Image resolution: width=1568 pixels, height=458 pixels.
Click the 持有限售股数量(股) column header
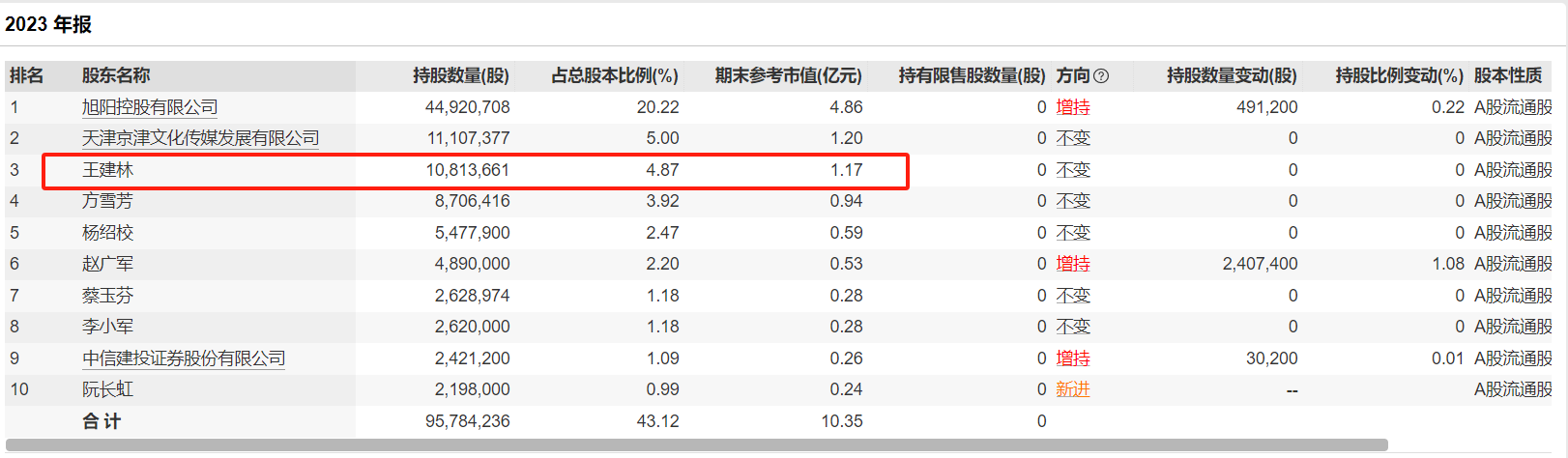pyautogui.click(x=972, y=75)
